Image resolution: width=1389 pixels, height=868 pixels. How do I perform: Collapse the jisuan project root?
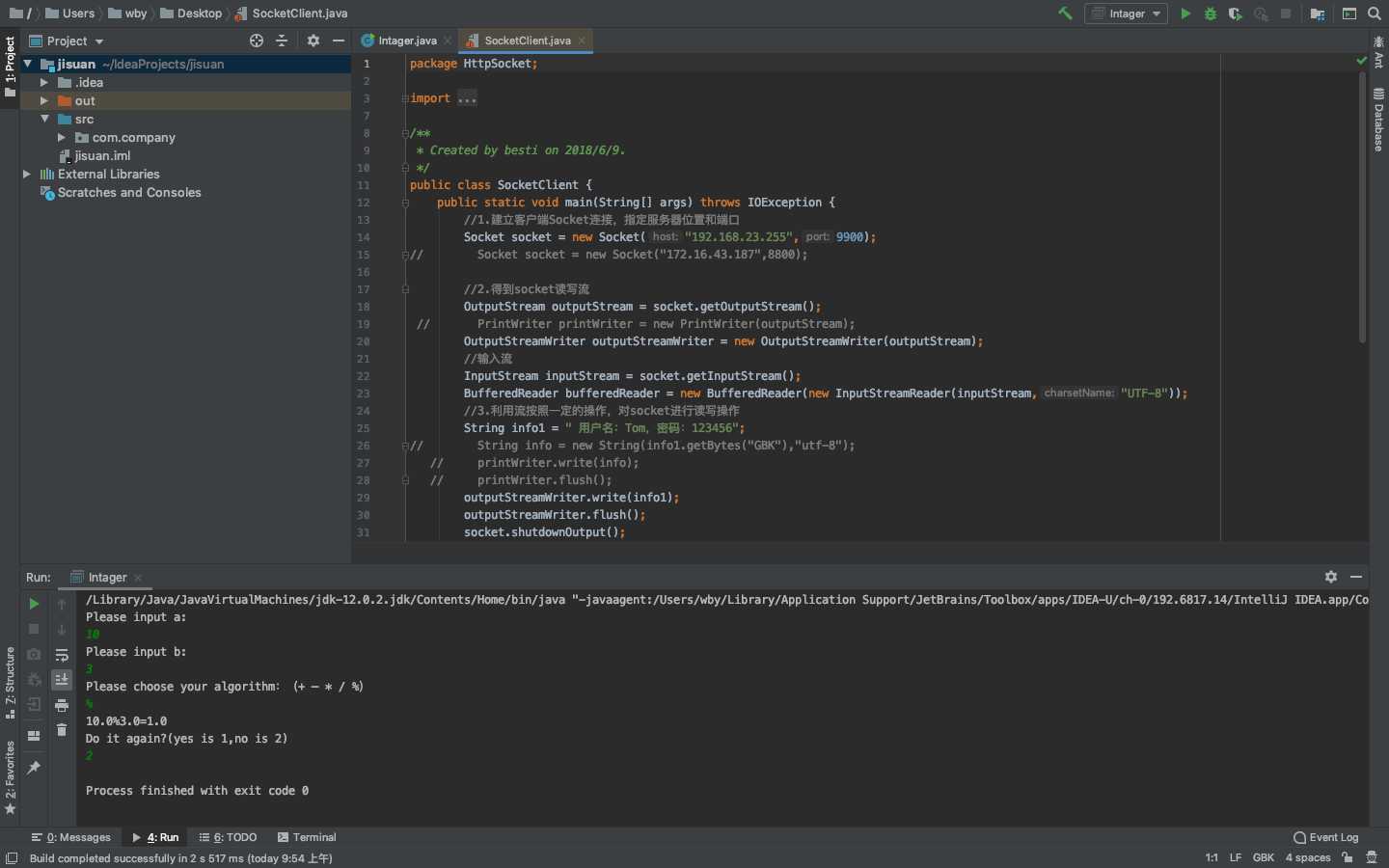28,64
